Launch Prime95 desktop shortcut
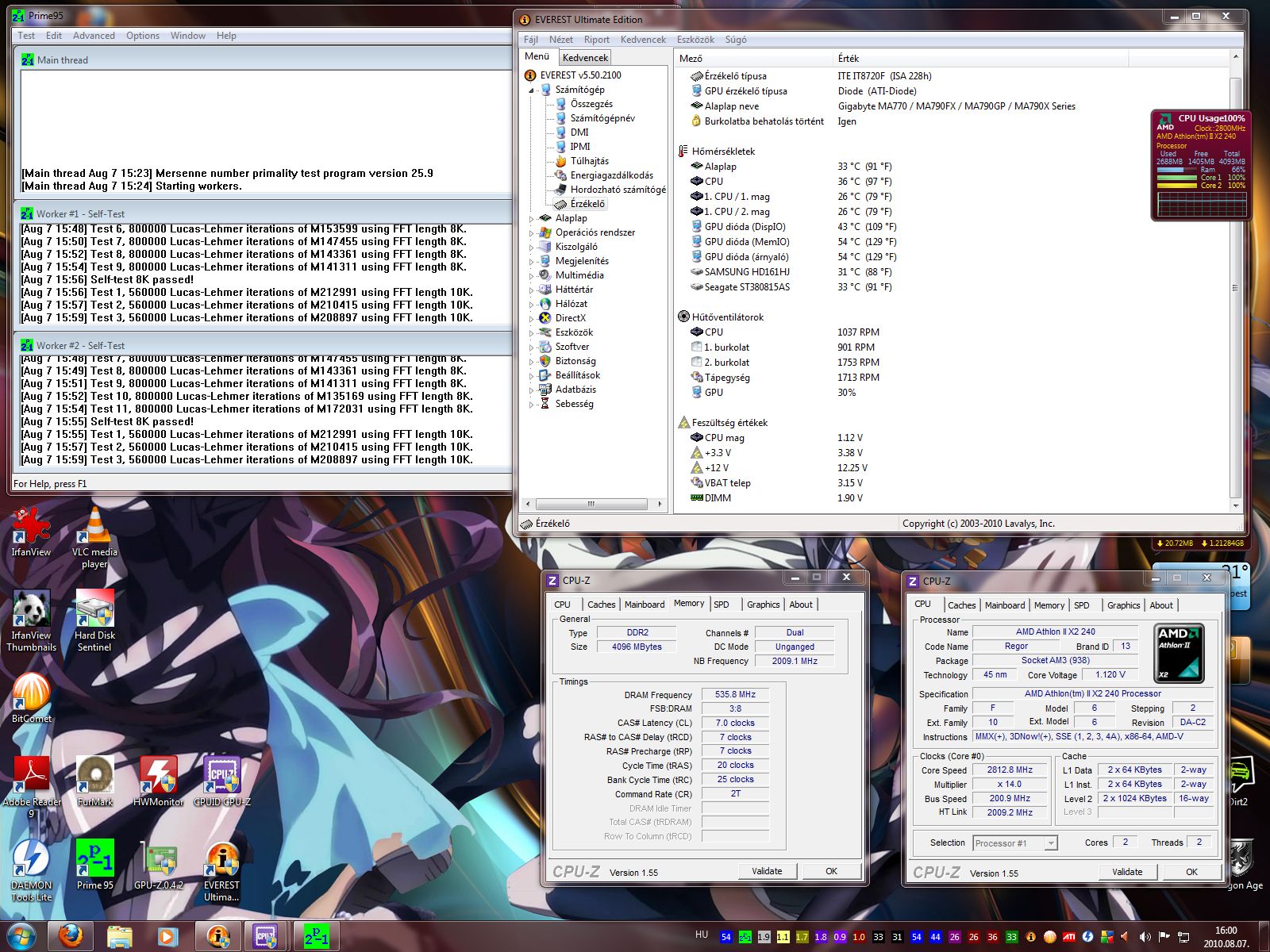The height and width of the screenshot is (952, 1270). click(94, 865)
